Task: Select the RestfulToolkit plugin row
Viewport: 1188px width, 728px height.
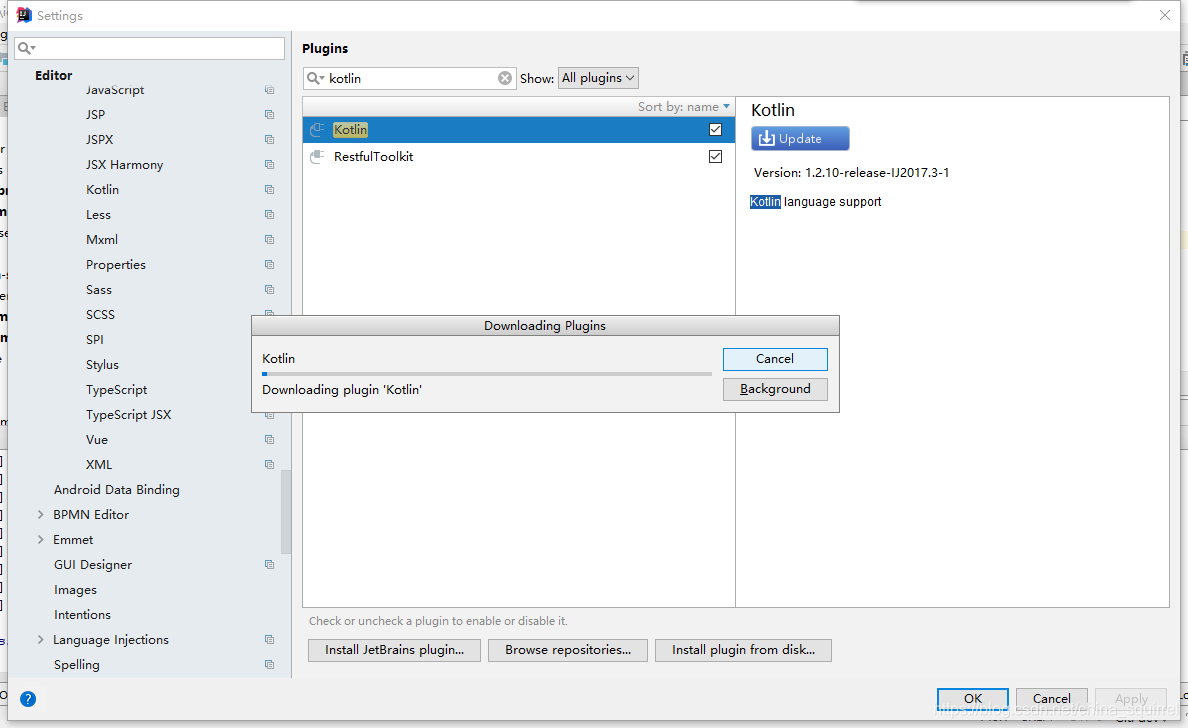Action: pos(519,157)
